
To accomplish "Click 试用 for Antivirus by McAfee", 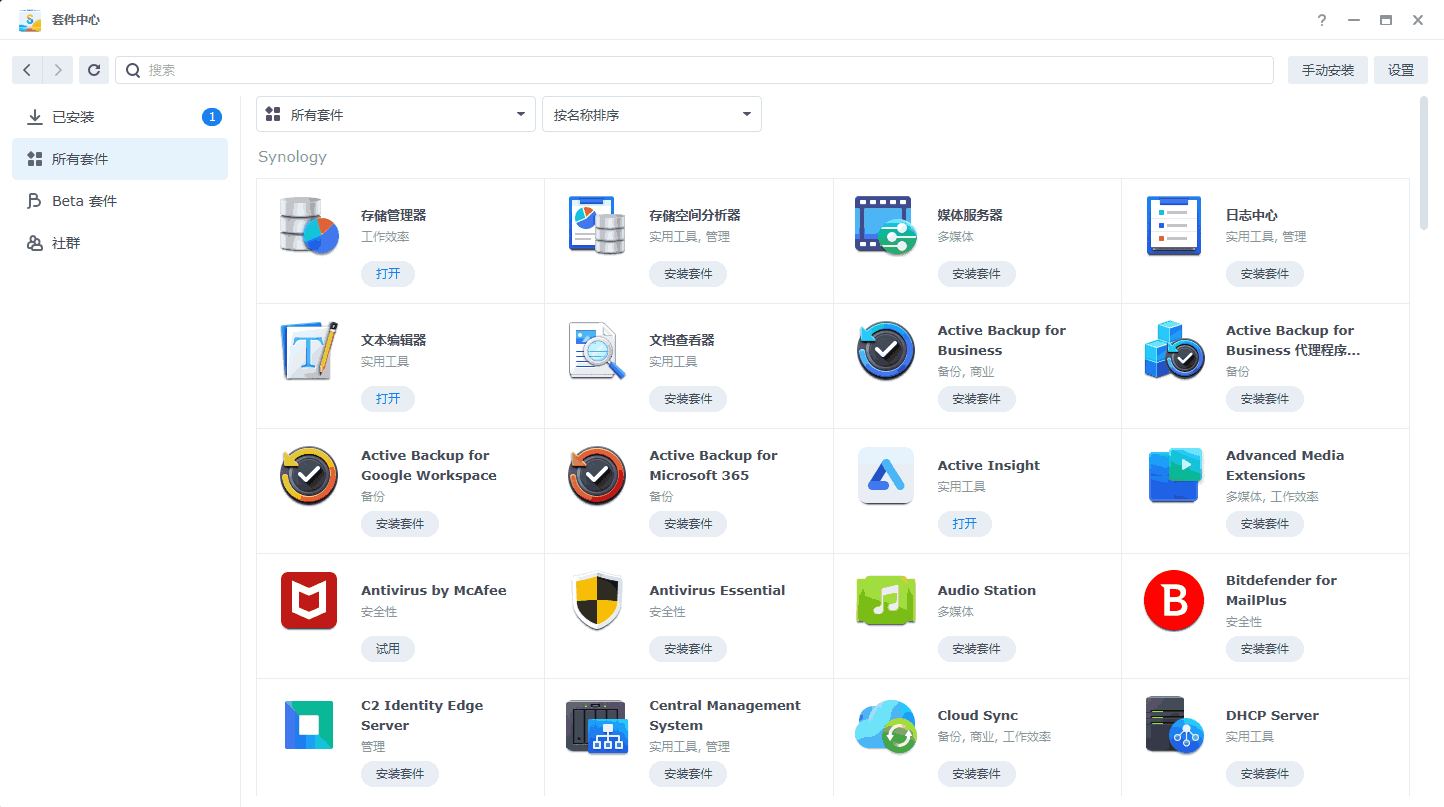I will 388,649.
